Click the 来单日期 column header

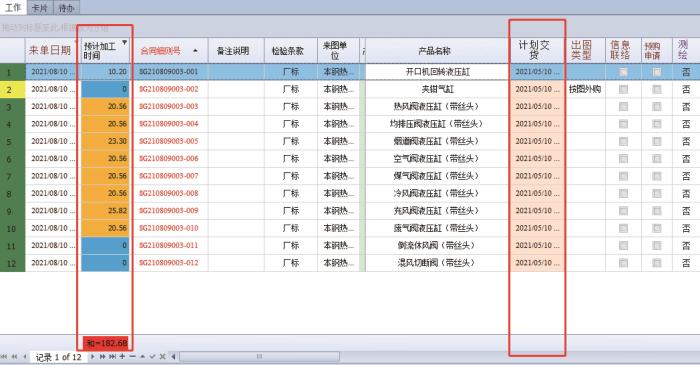pyautogui.click(x=50, y=50)
